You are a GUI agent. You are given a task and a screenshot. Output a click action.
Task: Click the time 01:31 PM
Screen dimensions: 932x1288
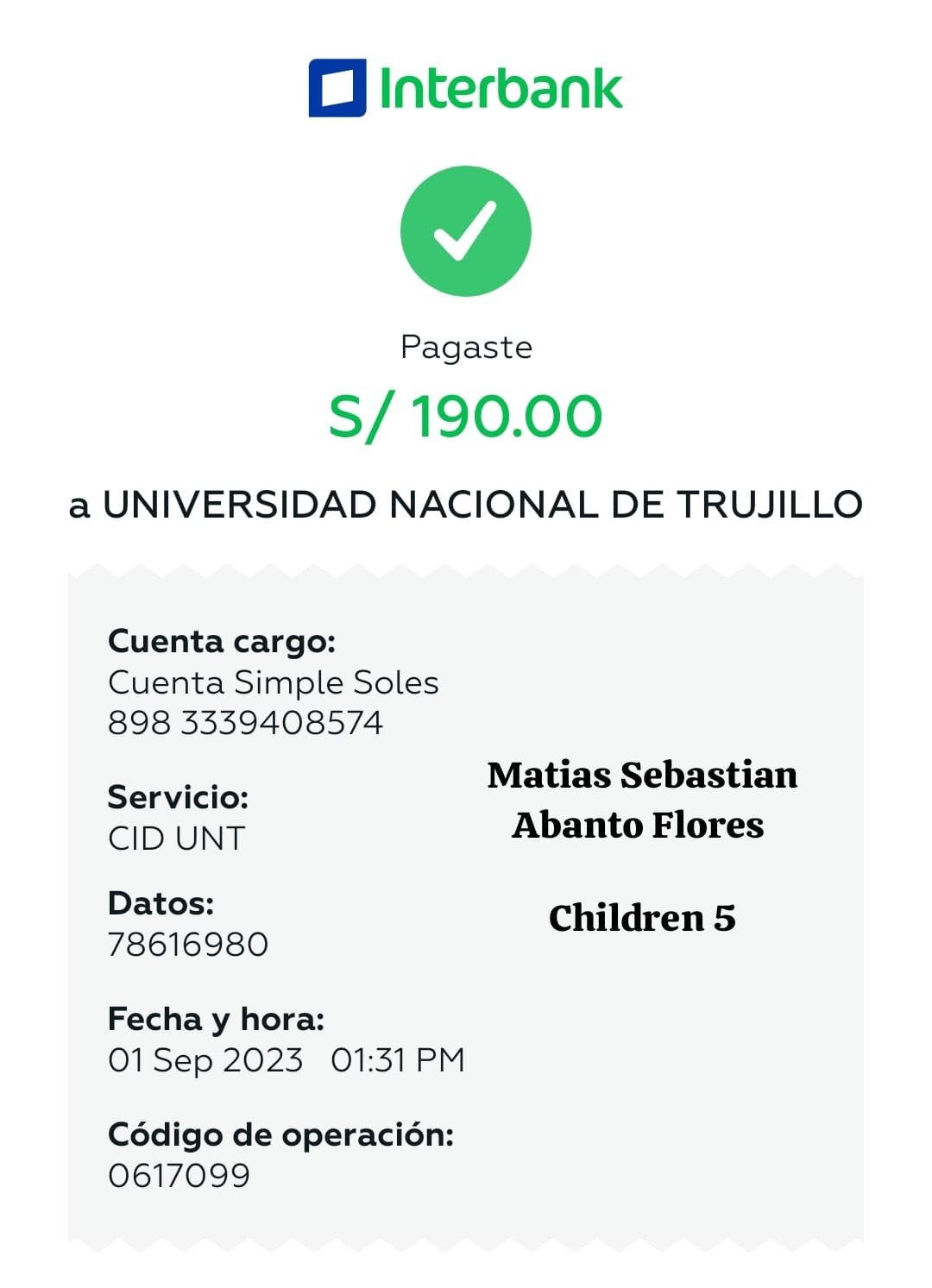point(398,1059)
